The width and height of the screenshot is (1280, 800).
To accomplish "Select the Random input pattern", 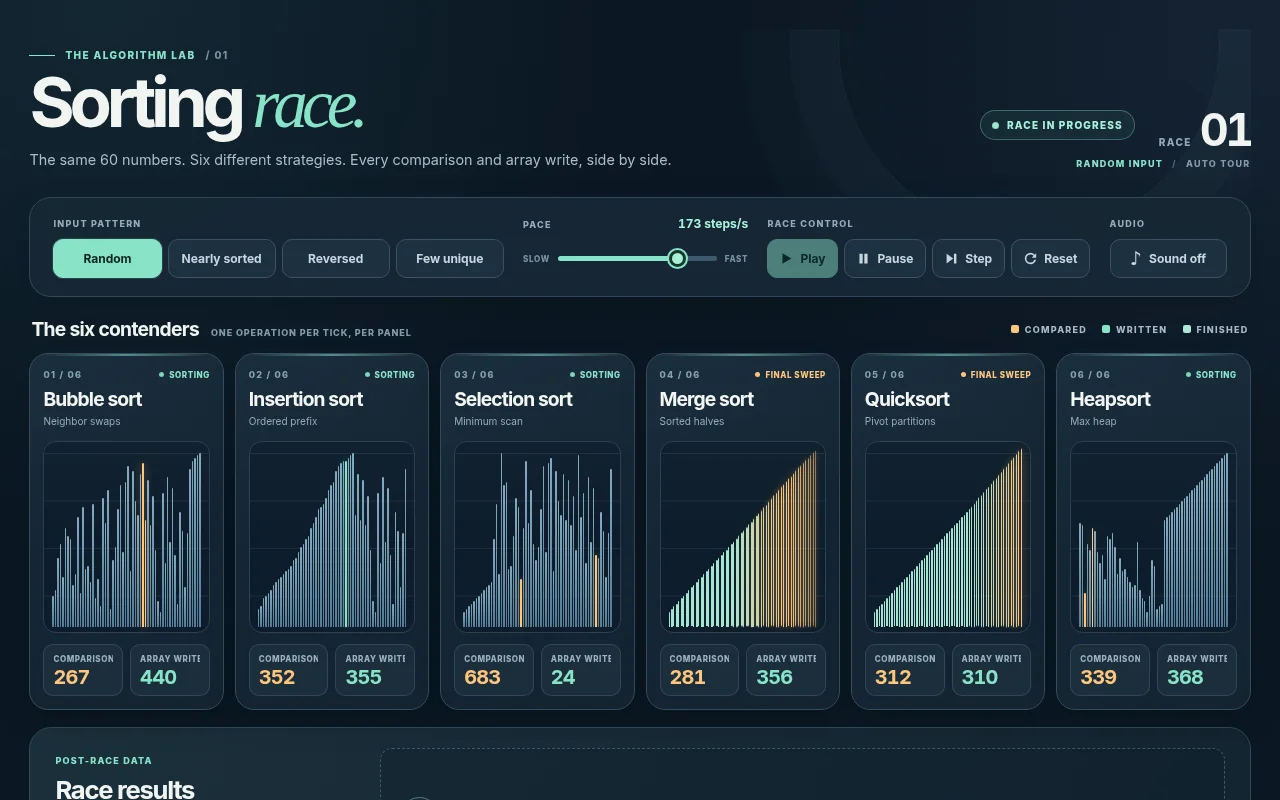I will 107,258.
